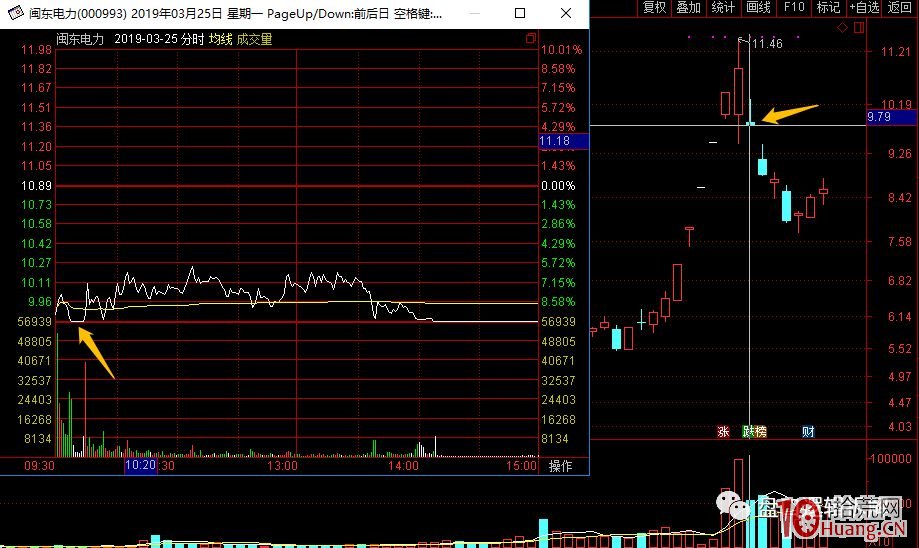The image size is (919, 548).
Task: Click the restore icon beside 成交量 header
Action: tap(531, 39)
